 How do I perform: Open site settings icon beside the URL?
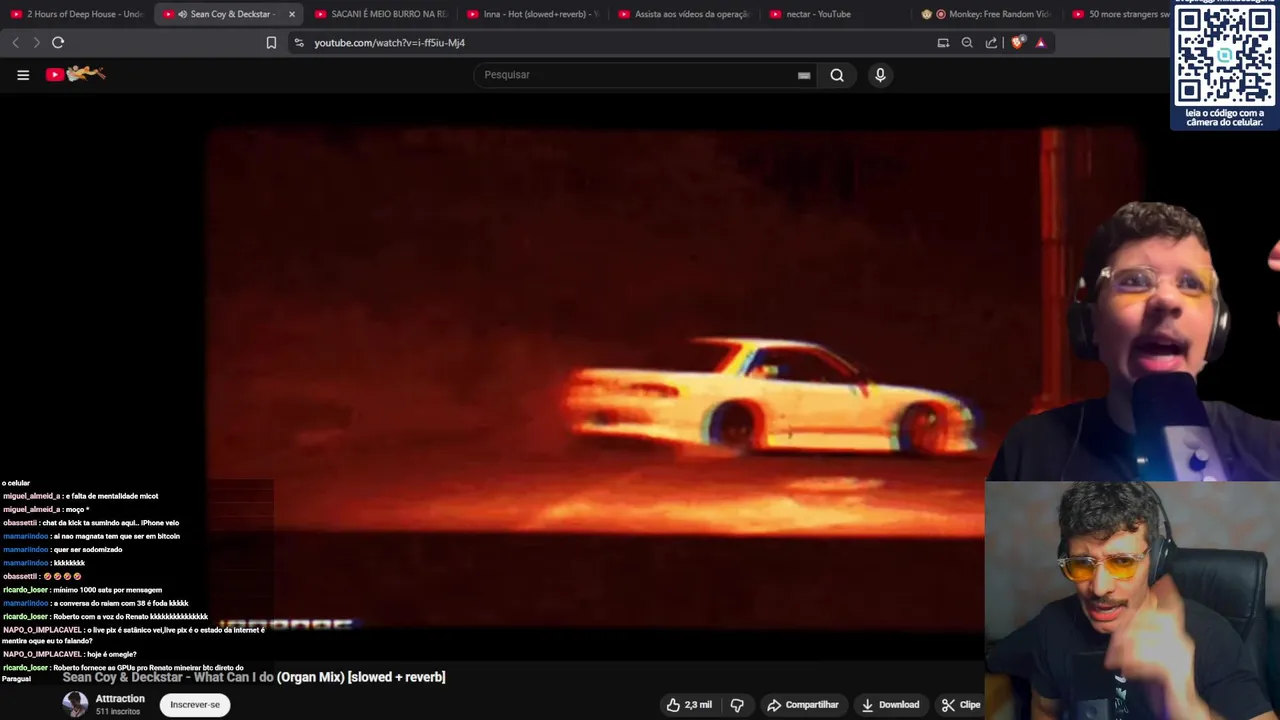point(299,43)
